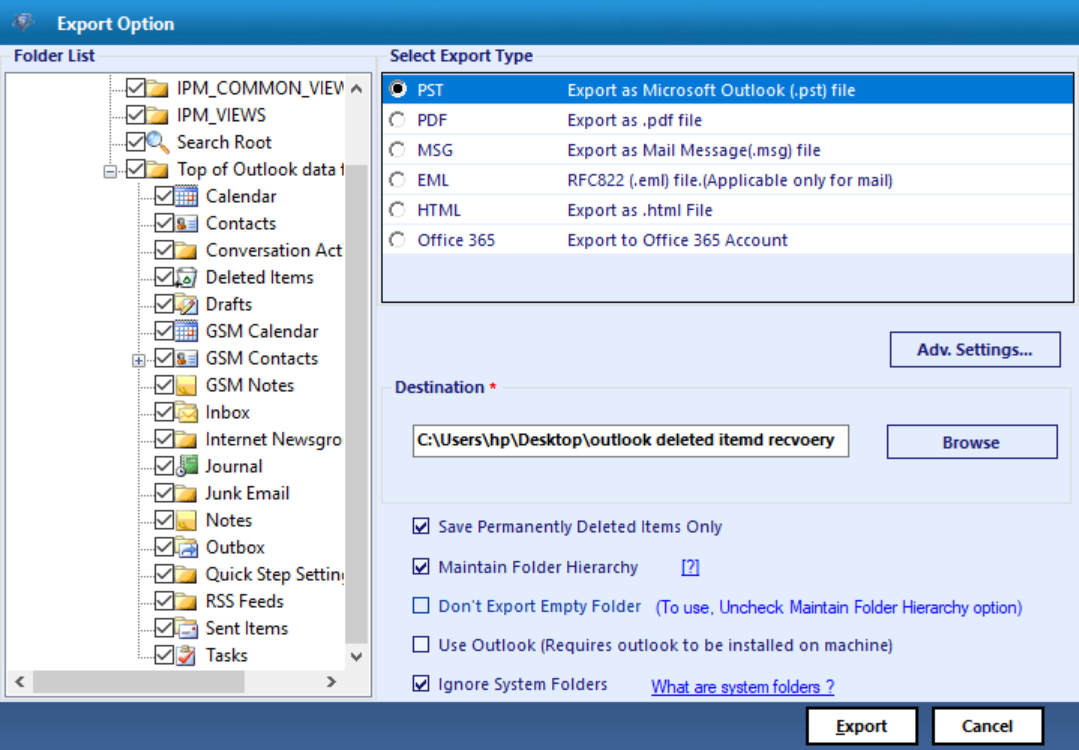Click the Contacts card icon
Image resolution: width=1079 pixels, height=750 pixels.
tap(186, 224)
